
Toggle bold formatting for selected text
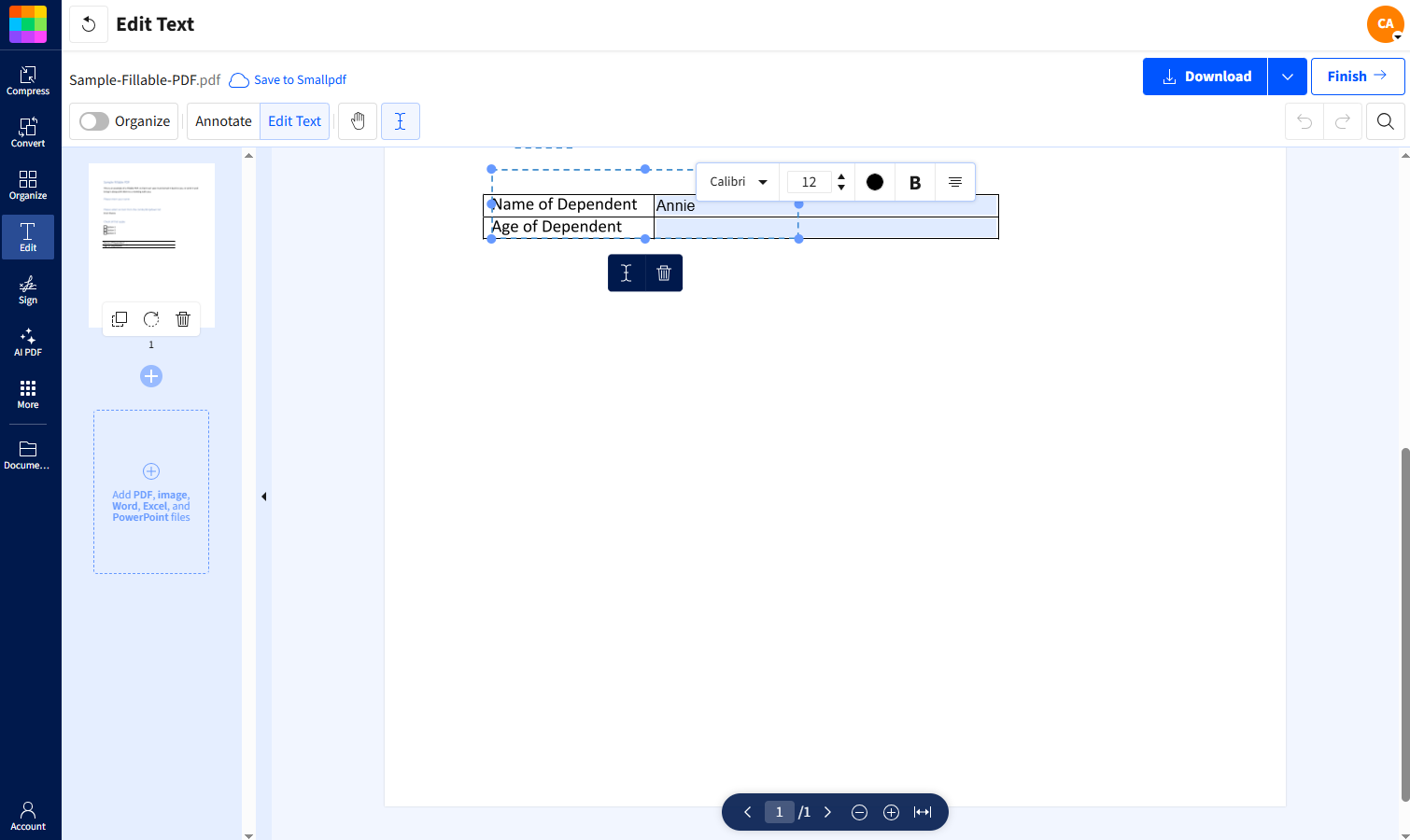tap(914, 181)
